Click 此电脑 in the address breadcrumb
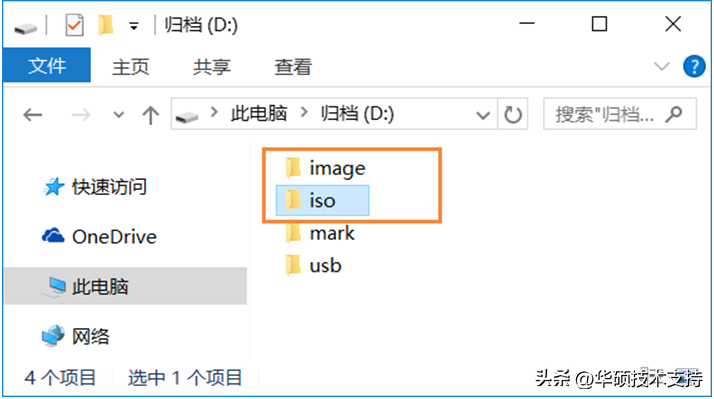Image resolution: width=714 pixels, height=399 pixels. (259, 113)
